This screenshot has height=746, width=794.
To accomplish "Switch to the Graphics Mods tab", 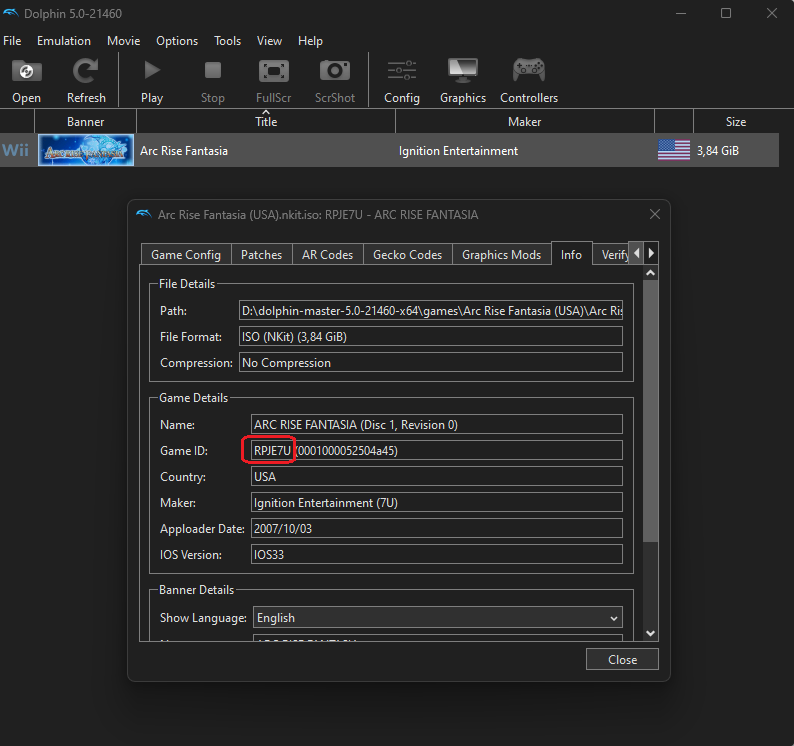I will point(501,255).
